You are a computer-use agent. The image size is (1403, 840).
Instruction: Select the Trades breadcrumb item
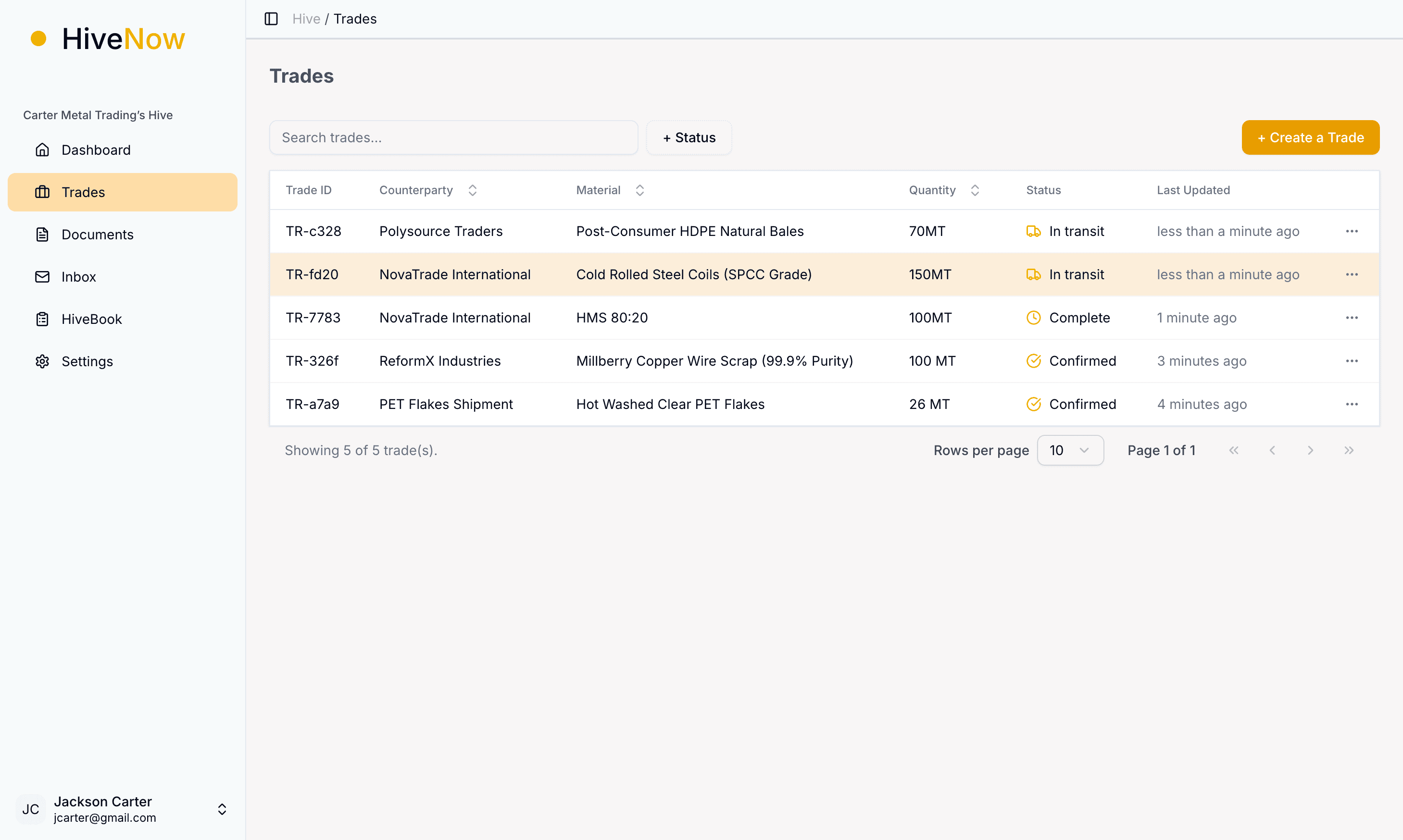pyautogui.click(x=355, y=19)
